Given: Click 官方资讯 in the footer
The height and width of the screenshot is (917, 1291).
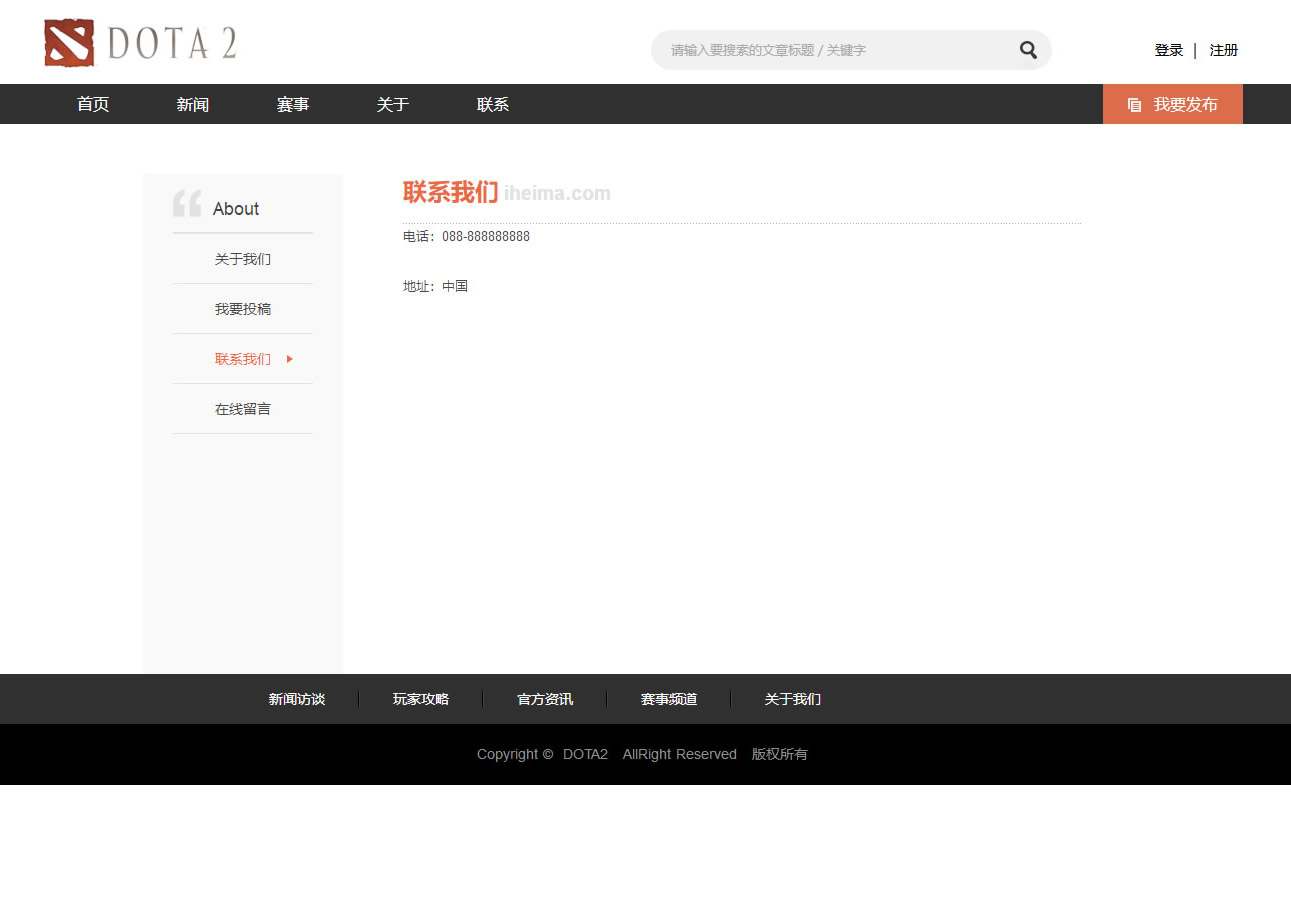Looking at the screenshot, I should coord(545,699).
